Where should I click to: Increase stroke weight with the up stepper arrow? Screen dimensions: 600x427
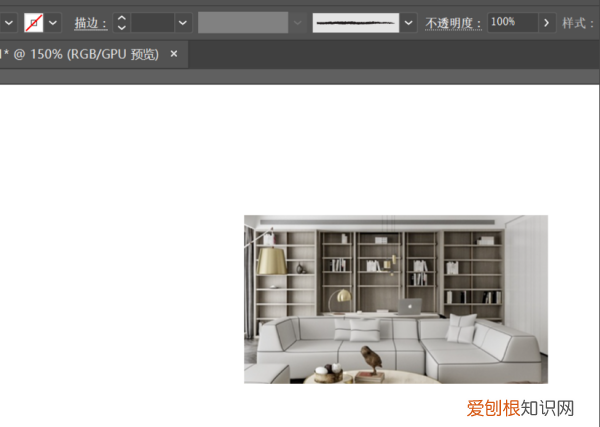(121, 17)
